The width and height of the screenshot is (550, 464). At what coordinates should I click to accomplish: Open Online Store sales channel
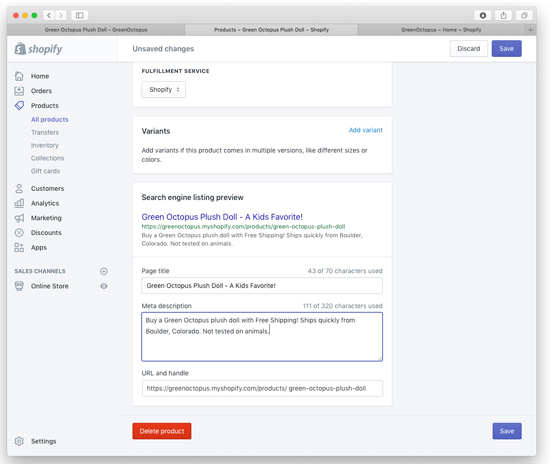49,286
